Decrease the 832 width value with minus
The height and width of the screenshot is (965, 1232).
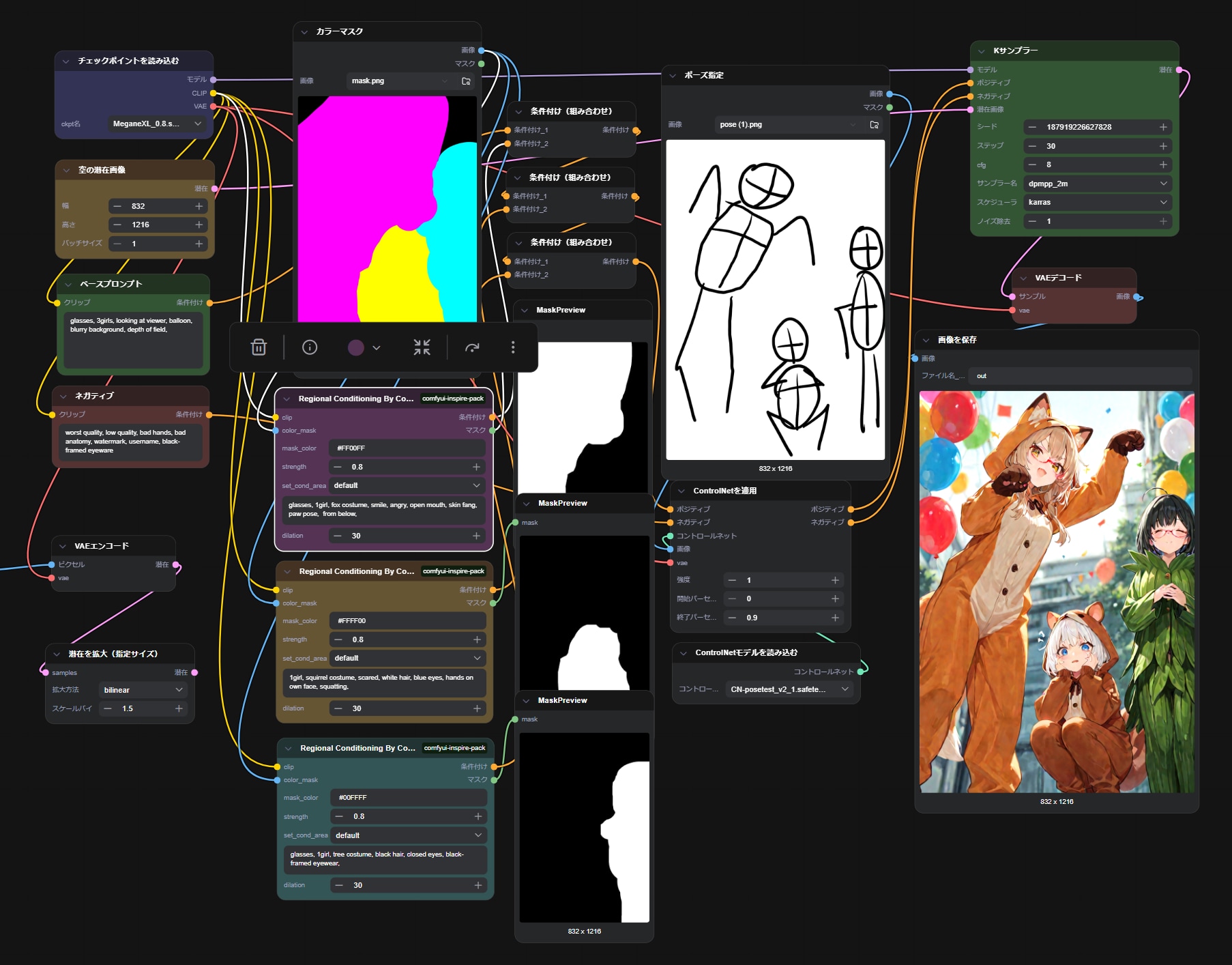117,206
